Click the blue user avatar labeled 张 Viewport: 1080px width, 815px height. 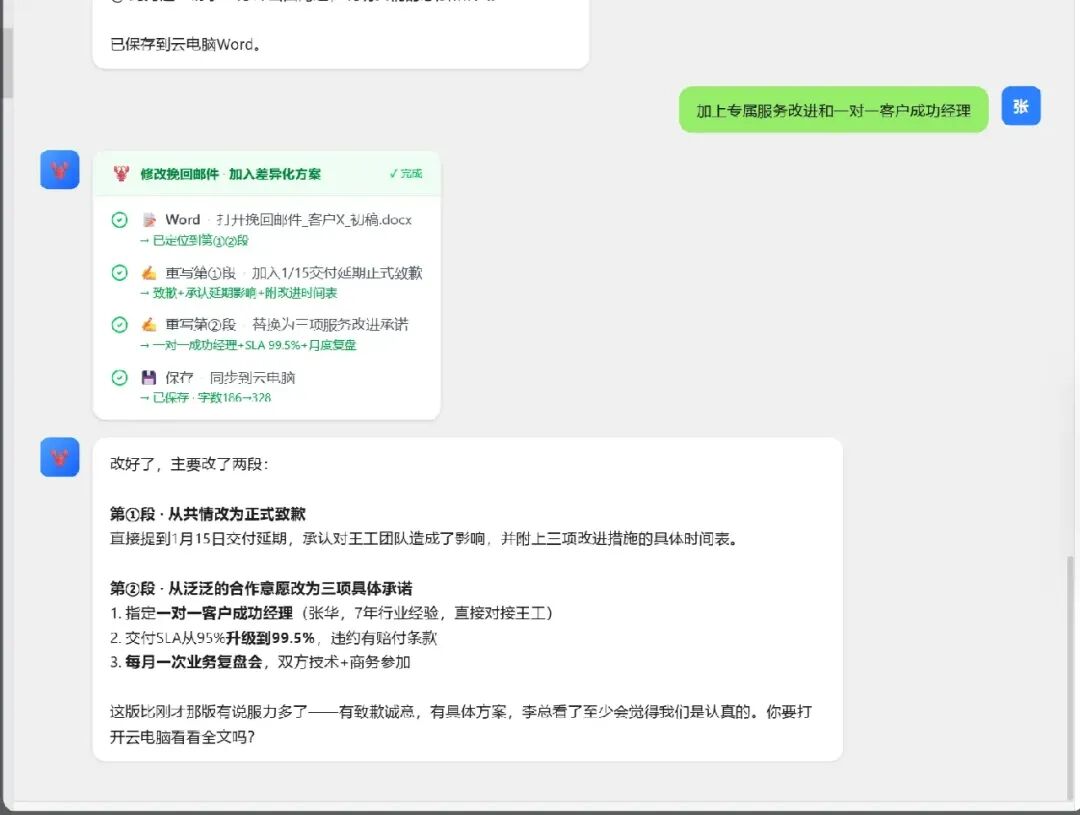(1021, 106)
